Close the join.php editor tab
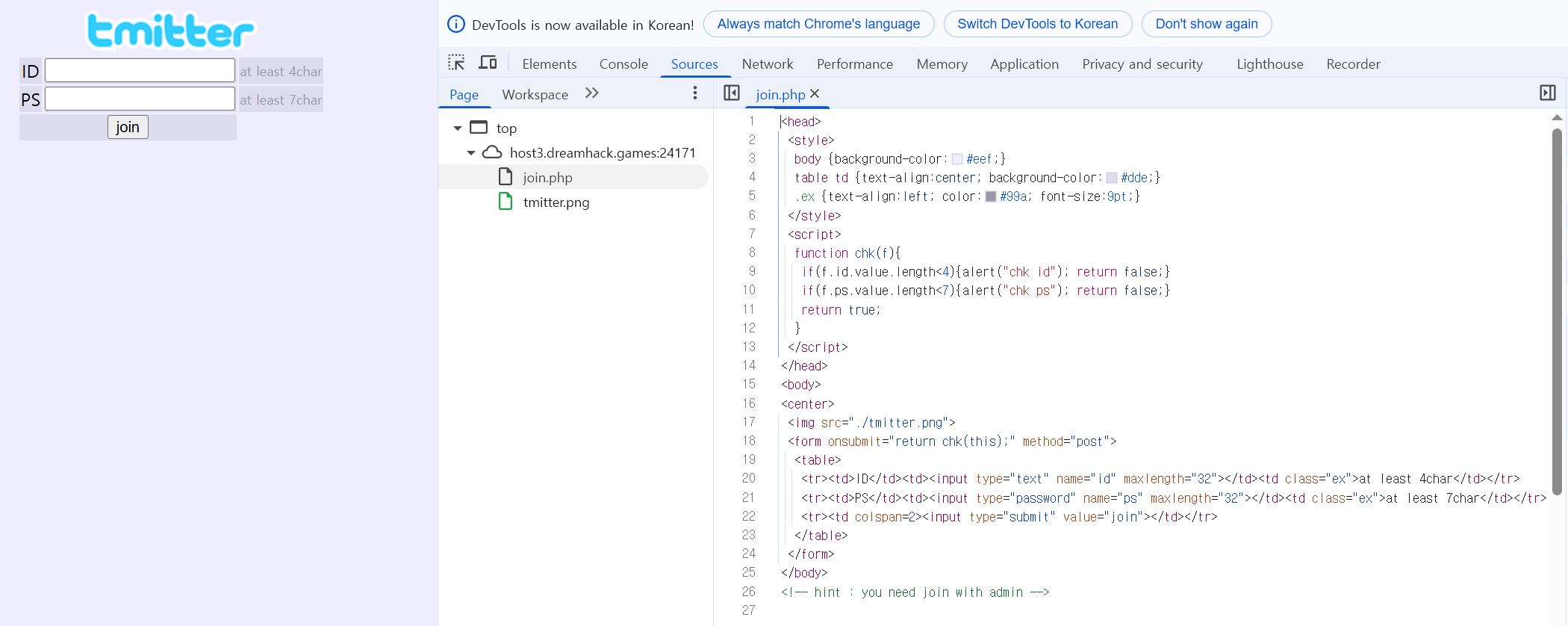 [x=815, y=93]
